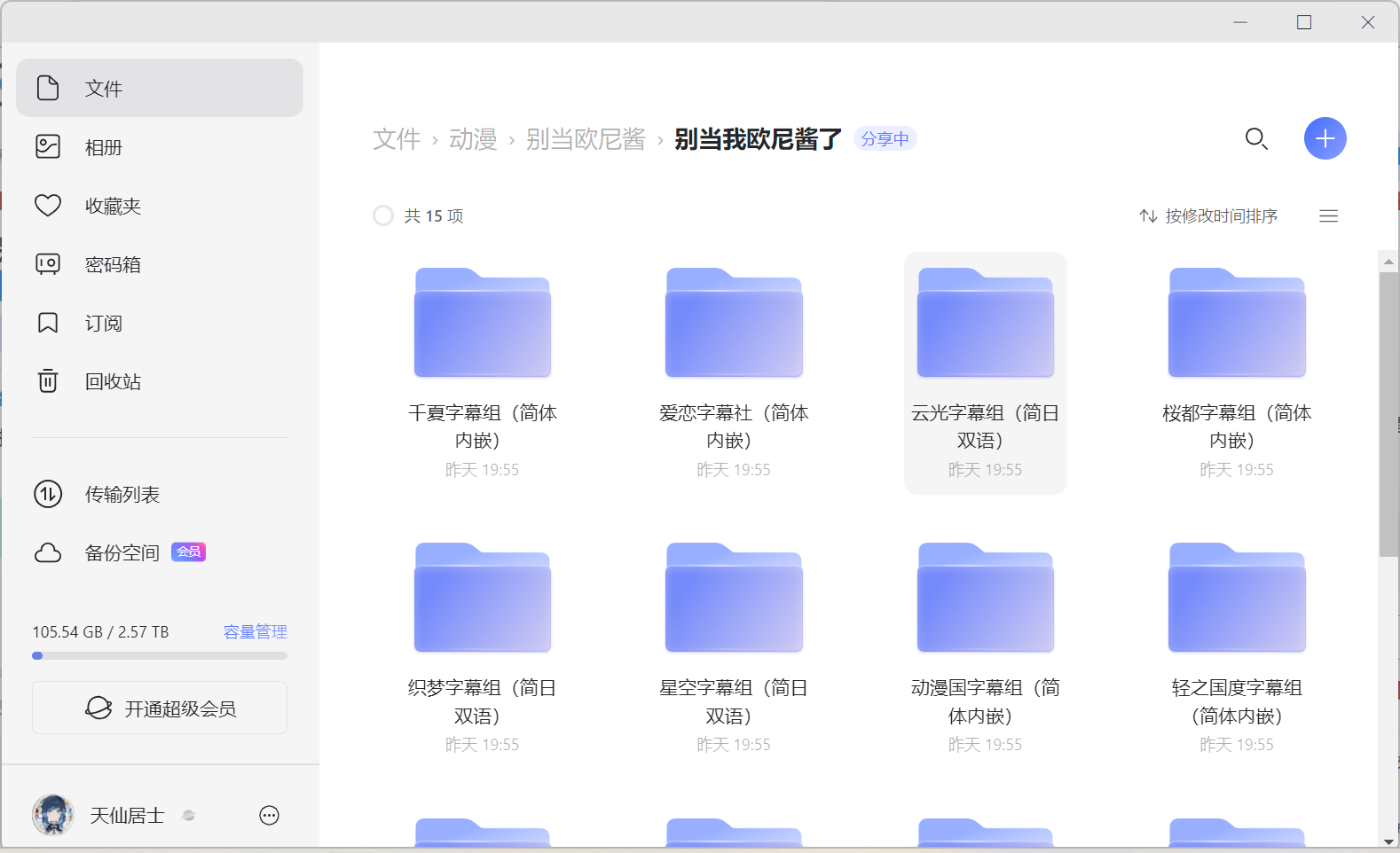Click the 开通超级会员 button
This screenshot has height=853, width=1400.
click(x=160, y=708)
